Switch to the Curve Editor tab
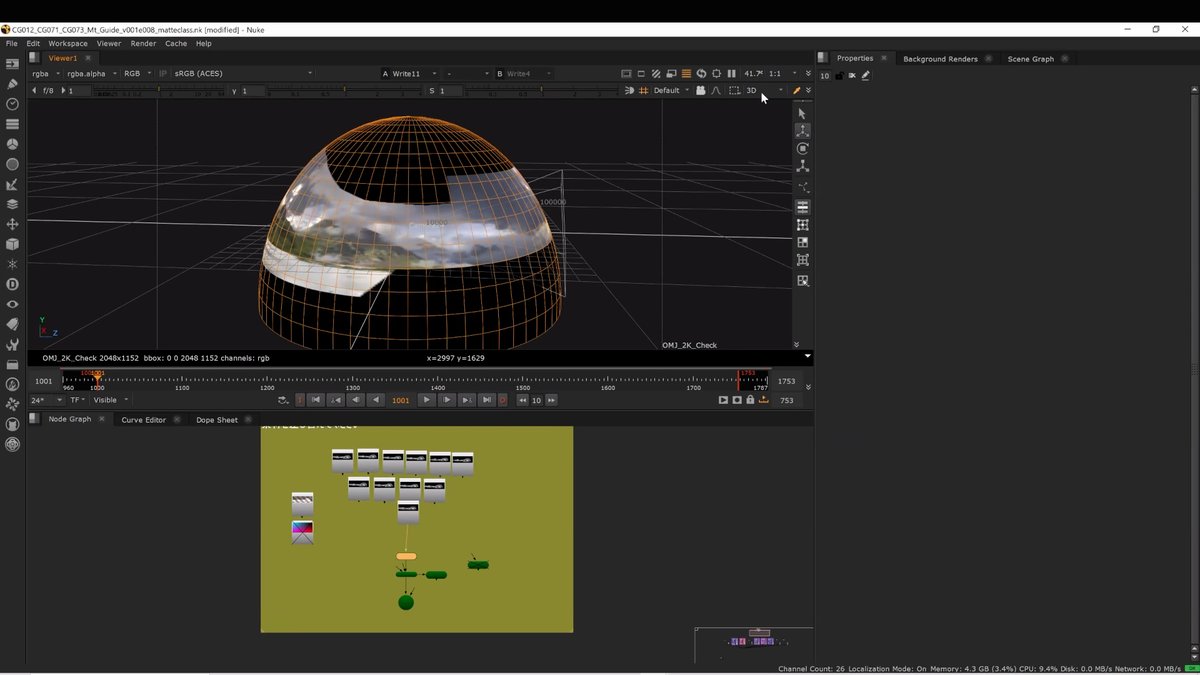This screenshot has width=1200, height=675. point(143,420)
